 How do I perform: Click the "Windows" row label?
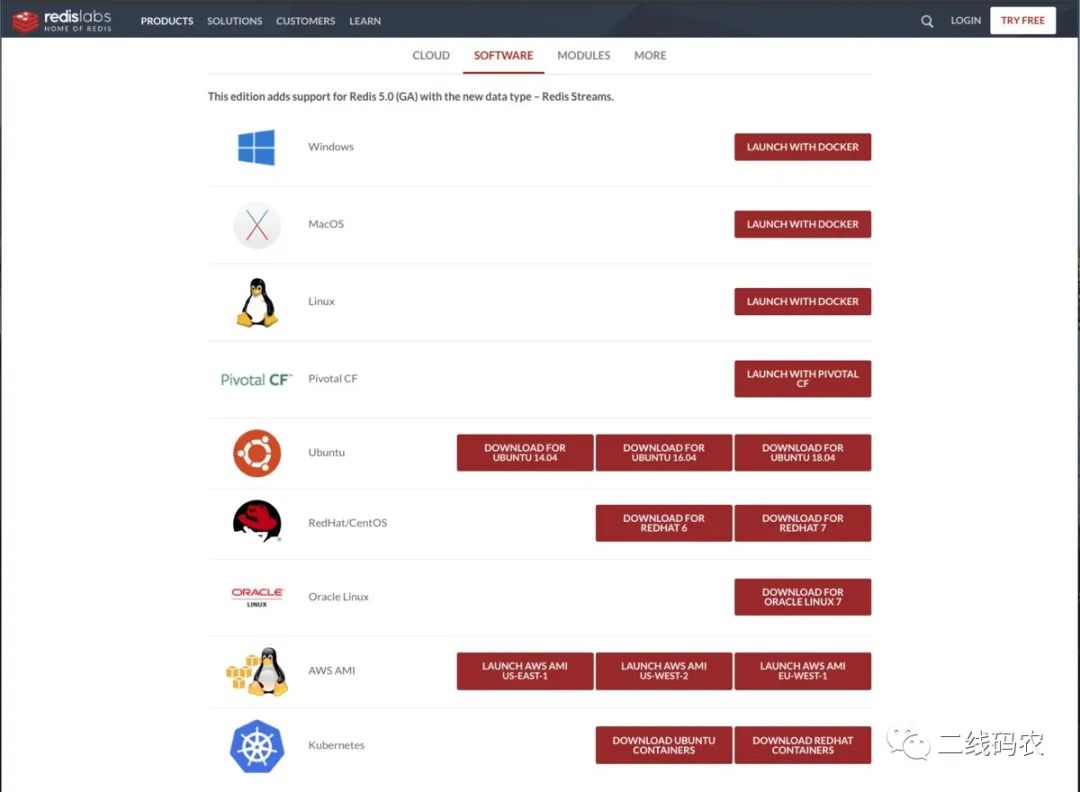pos(331,147)
